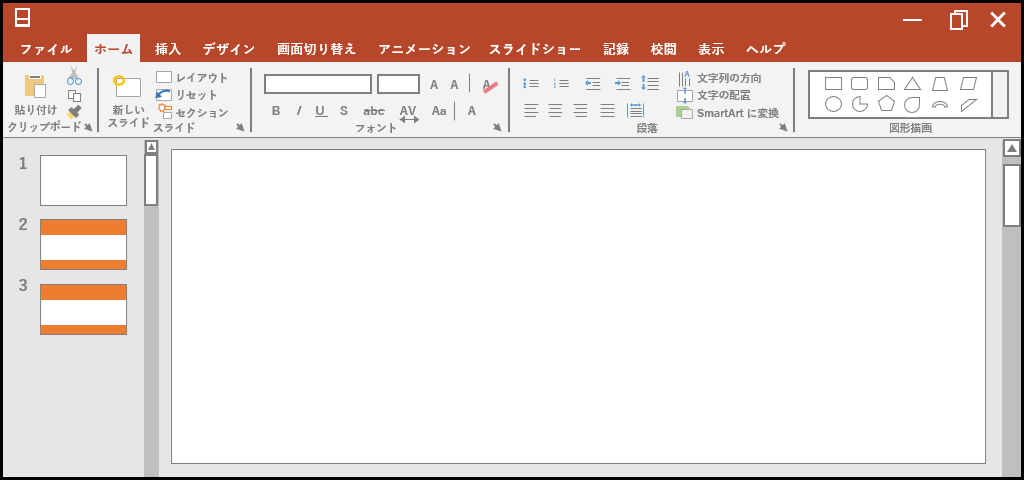Select the partial pie shape
1024x480 pixels.
click(x=859, y=104)
